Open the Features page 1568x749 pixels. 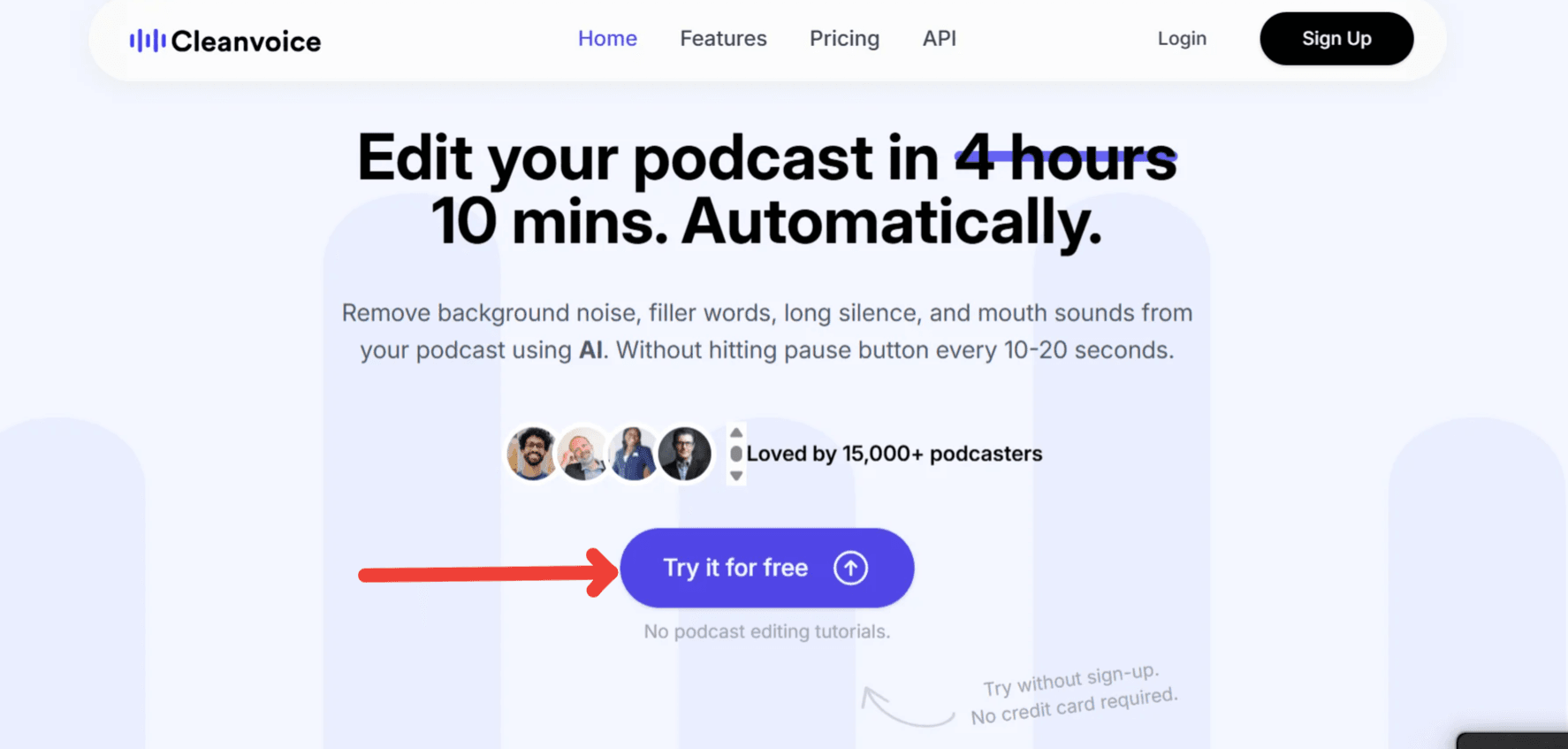click(x=723, y=39)
